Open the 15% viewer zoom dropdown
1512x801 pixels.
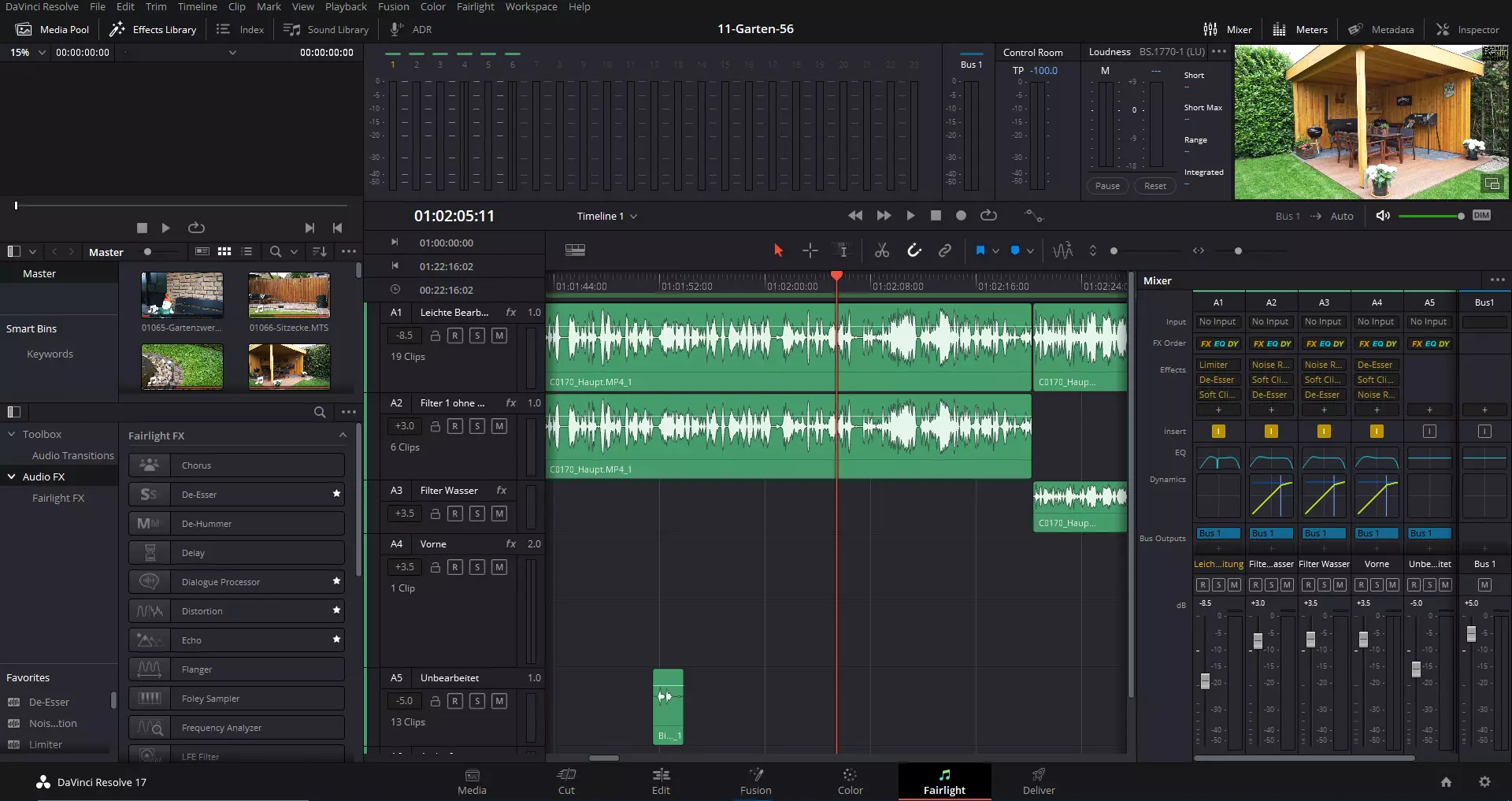pos(28,52)
